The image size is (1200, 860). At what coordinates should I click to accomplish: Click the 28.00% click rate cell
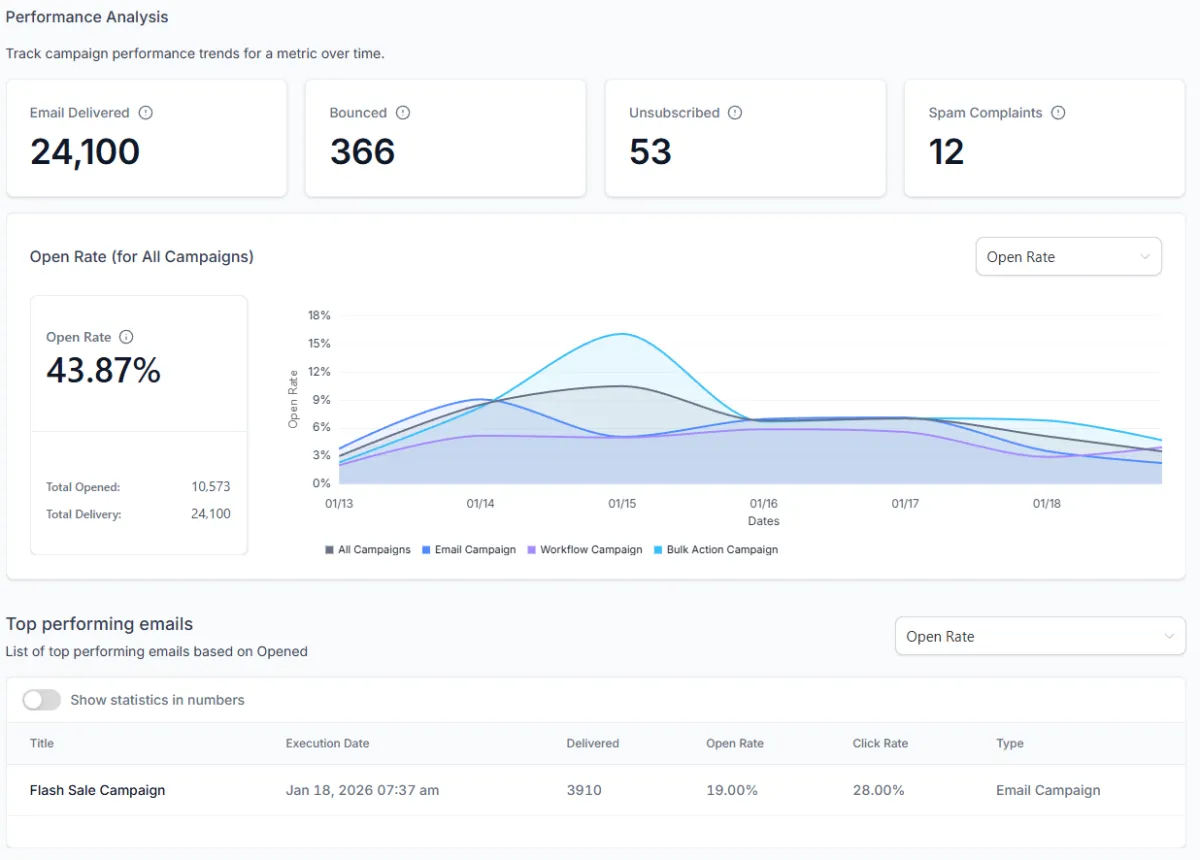click(878, 790)
